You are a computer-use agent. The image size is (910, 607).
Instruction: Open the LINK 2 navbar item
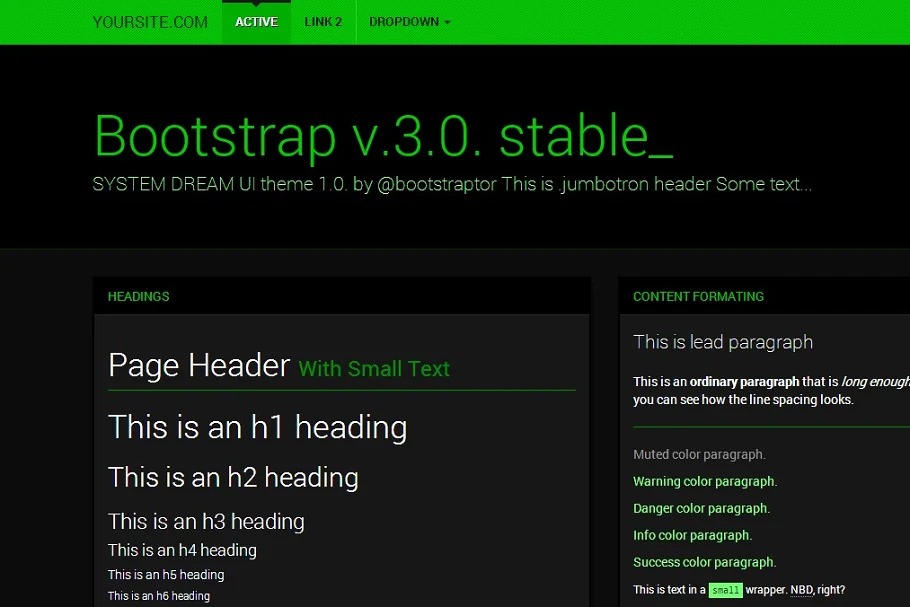(x=323, y=22)
